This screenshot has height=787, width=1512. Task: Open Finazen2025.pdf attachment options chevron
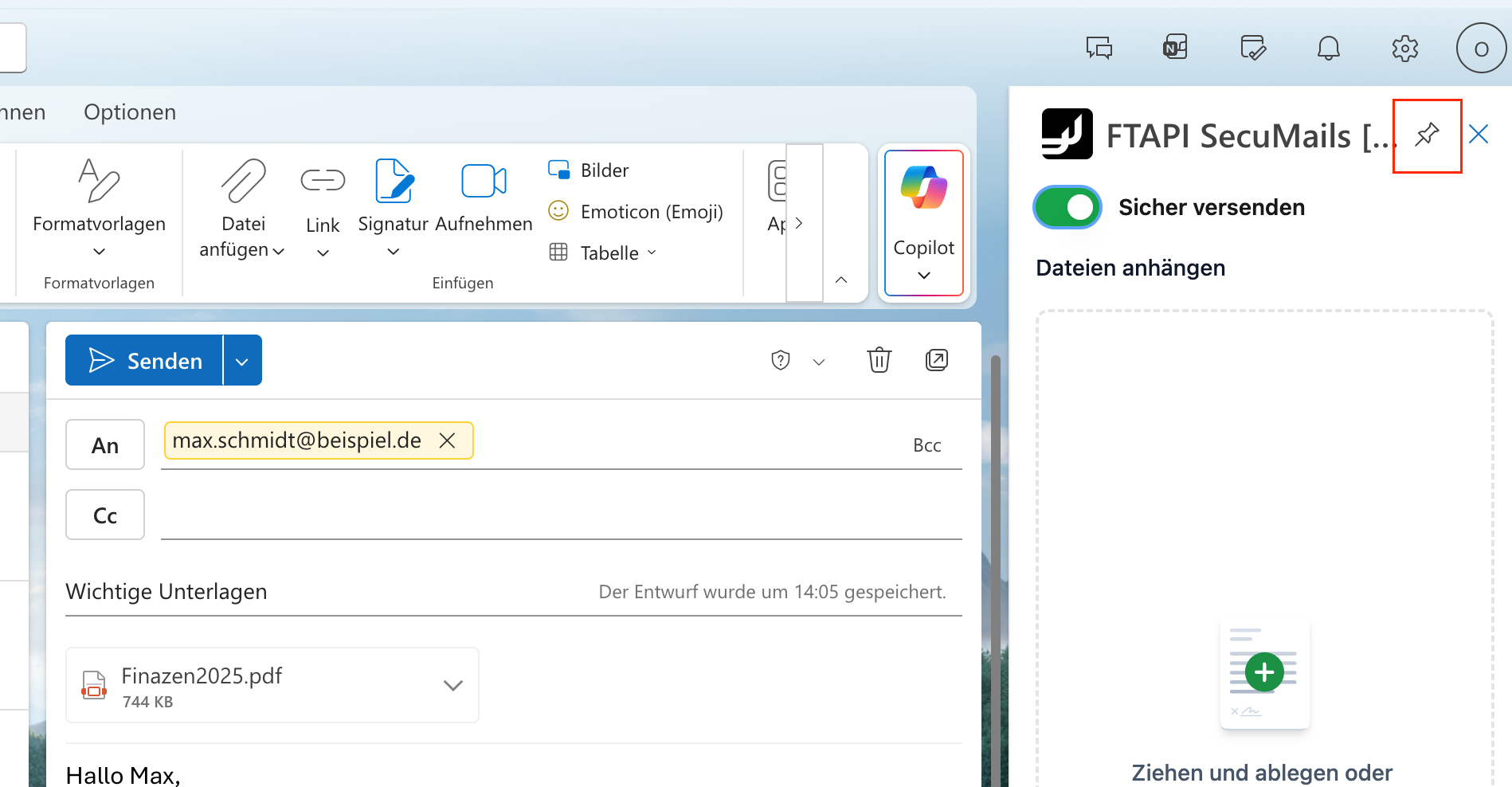tap(453, 685)
